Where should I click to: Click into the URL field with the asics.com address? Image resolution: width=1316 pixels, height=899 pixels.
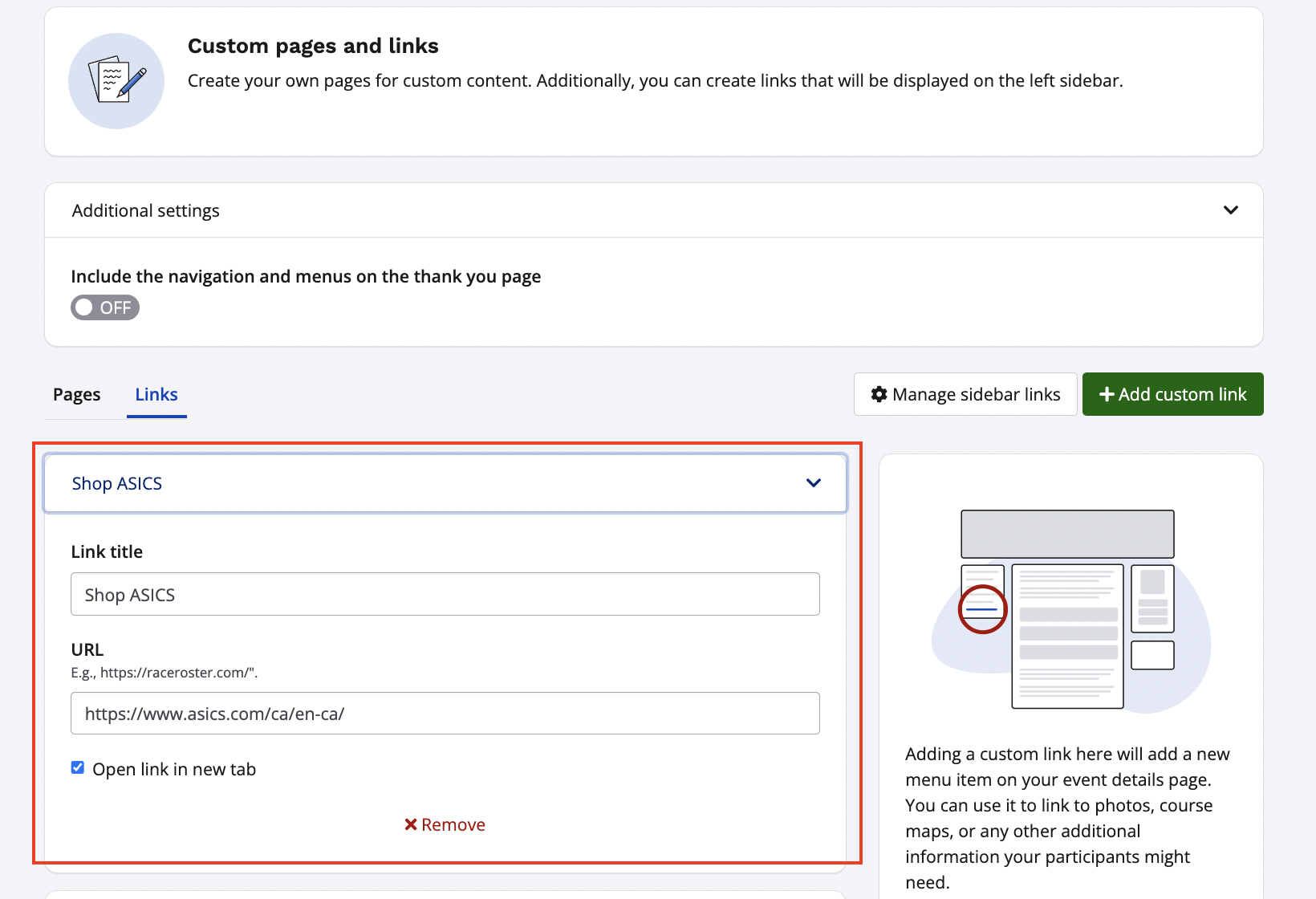[445, 714]
